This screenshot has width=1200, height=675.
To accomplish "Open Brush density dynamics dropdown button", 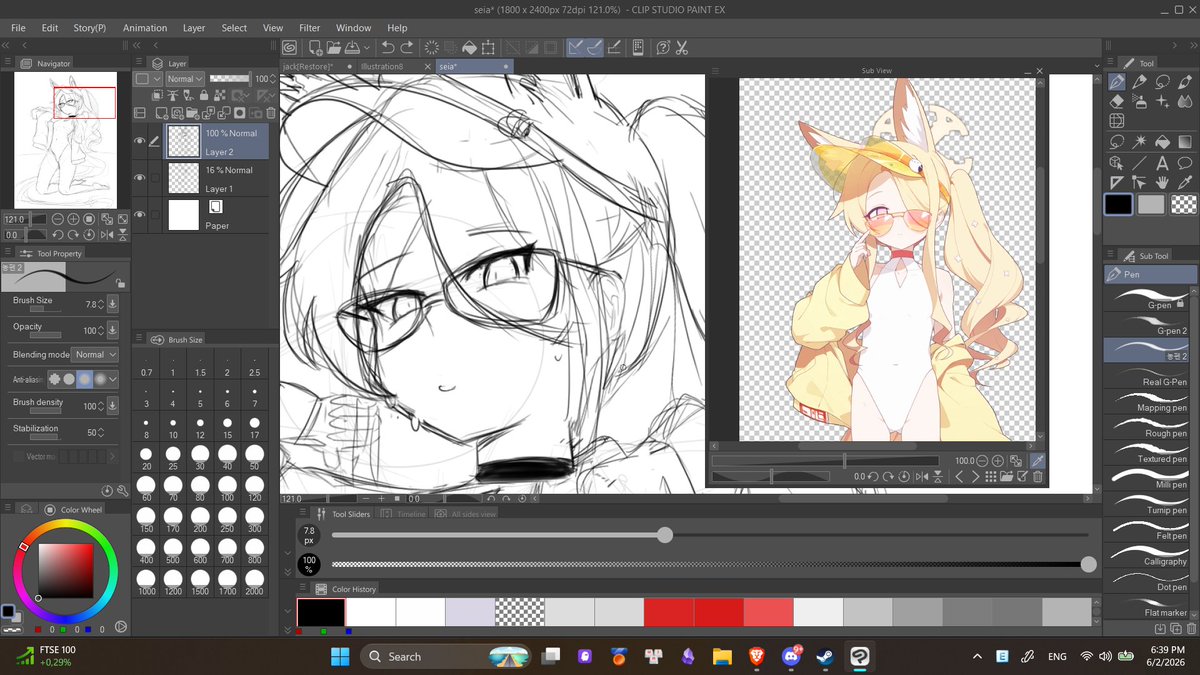I will pyautogui.click(x=112, y=406).
